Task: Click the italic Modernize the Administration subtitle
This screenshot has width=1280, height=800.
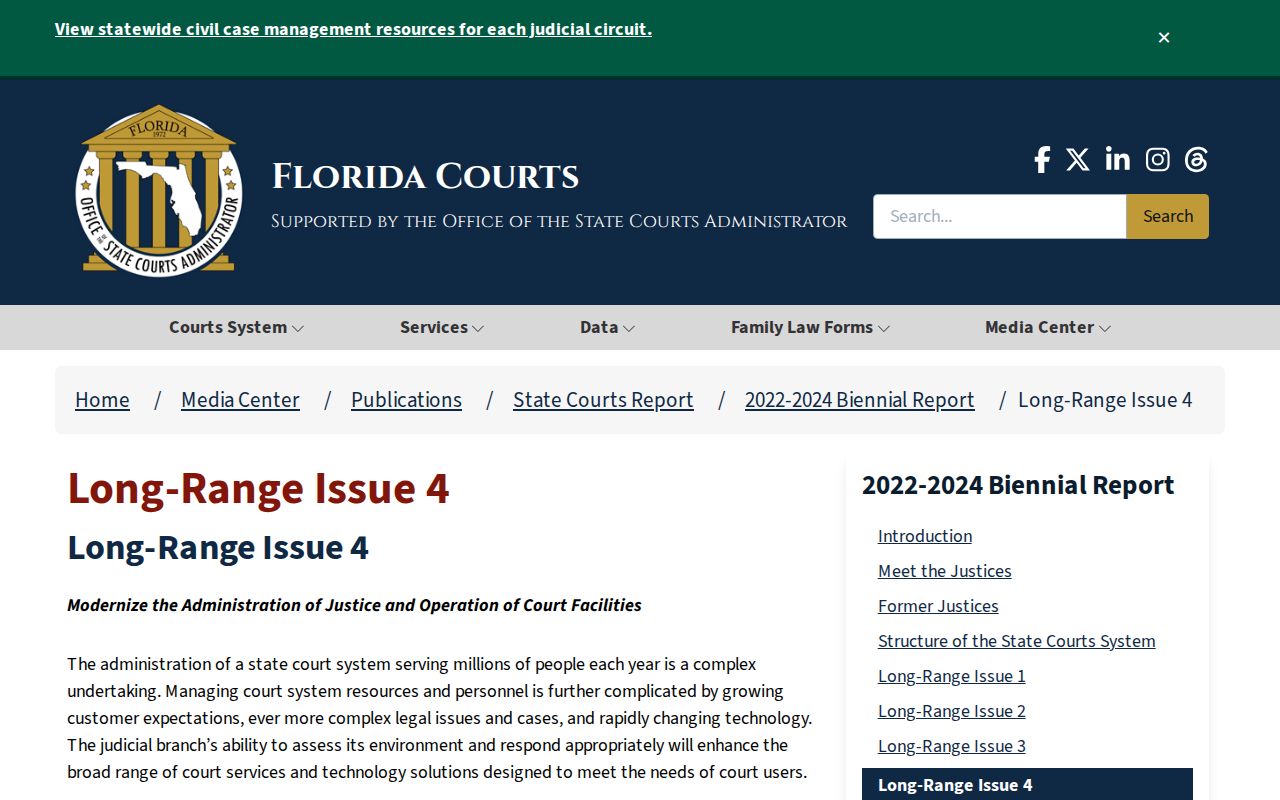Action: [354, 605]
